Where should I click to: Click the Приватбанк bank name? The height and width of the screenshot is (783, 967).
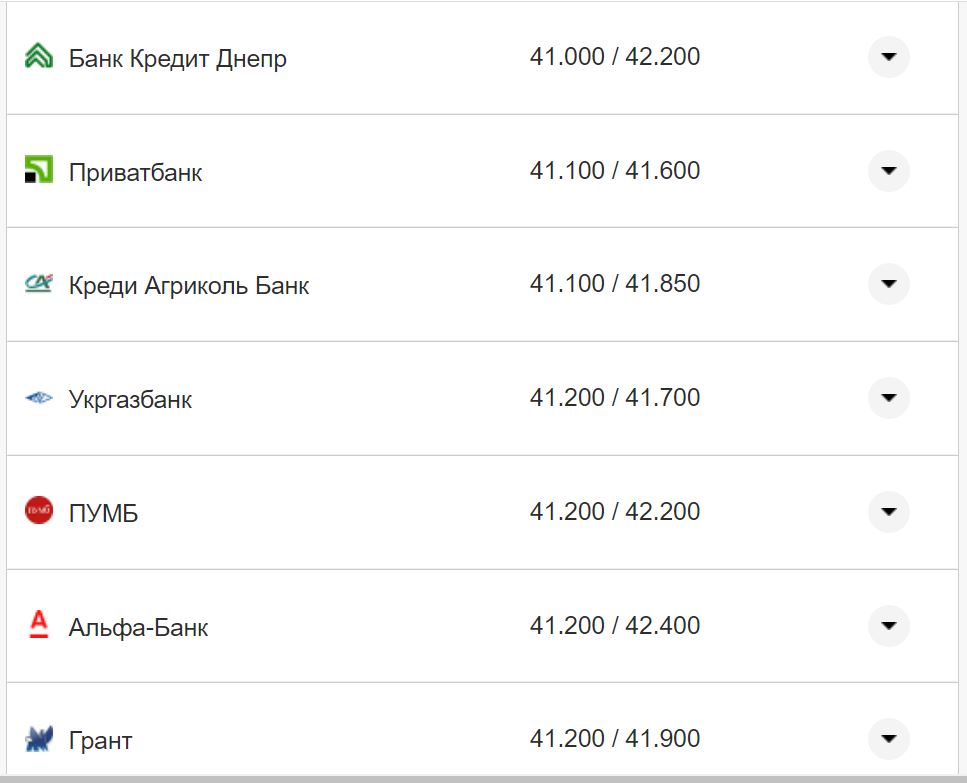[135, 173]
